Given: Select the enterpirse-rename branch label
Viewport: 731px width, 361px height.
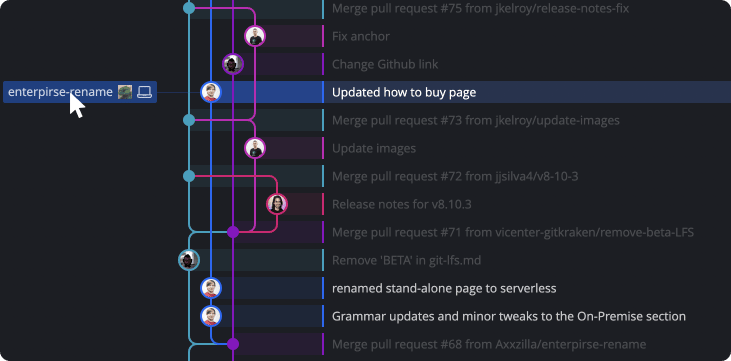Looking at the screenshot, I should pyautogui.click(x=80, y=92).
